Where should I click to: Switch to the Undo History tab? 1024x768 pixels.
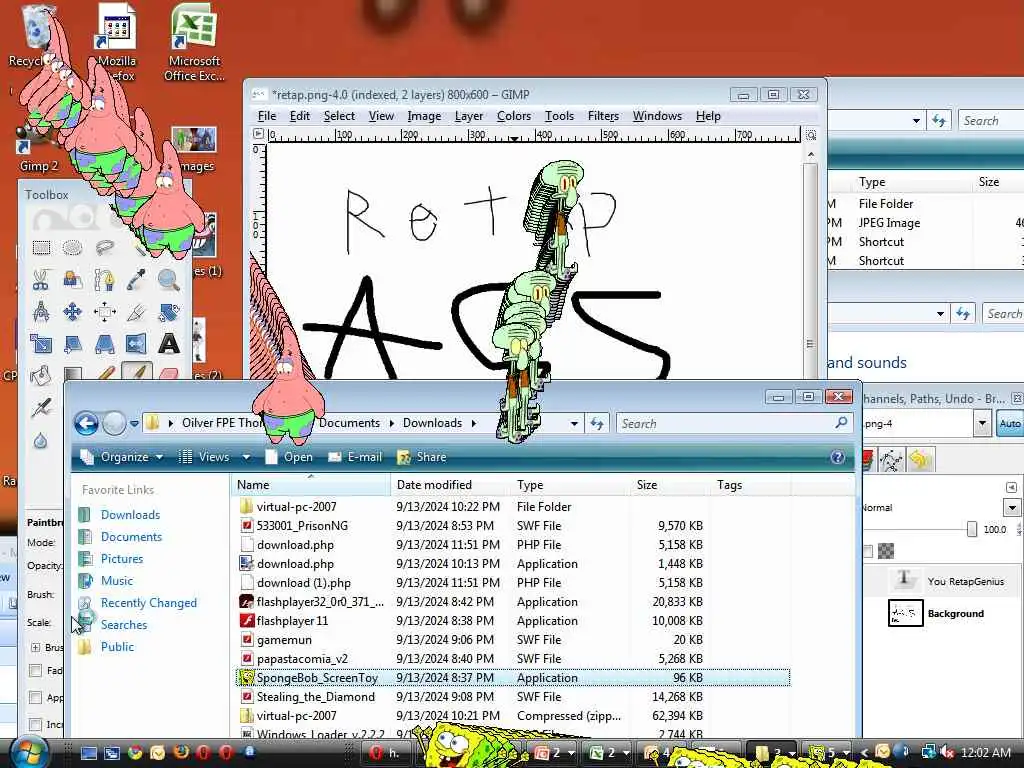tap(920, 460)
